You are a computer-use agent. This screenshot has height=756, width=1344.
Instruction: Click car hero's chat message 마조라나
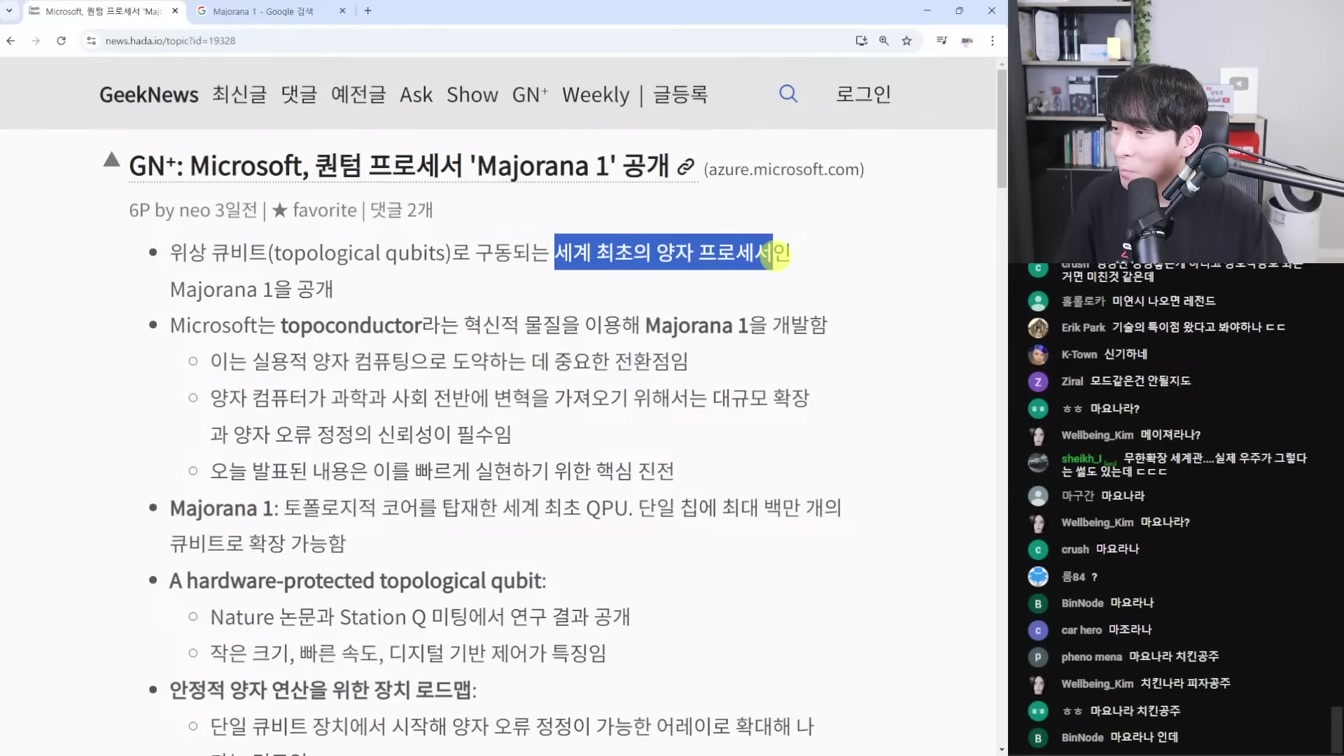1130,630
